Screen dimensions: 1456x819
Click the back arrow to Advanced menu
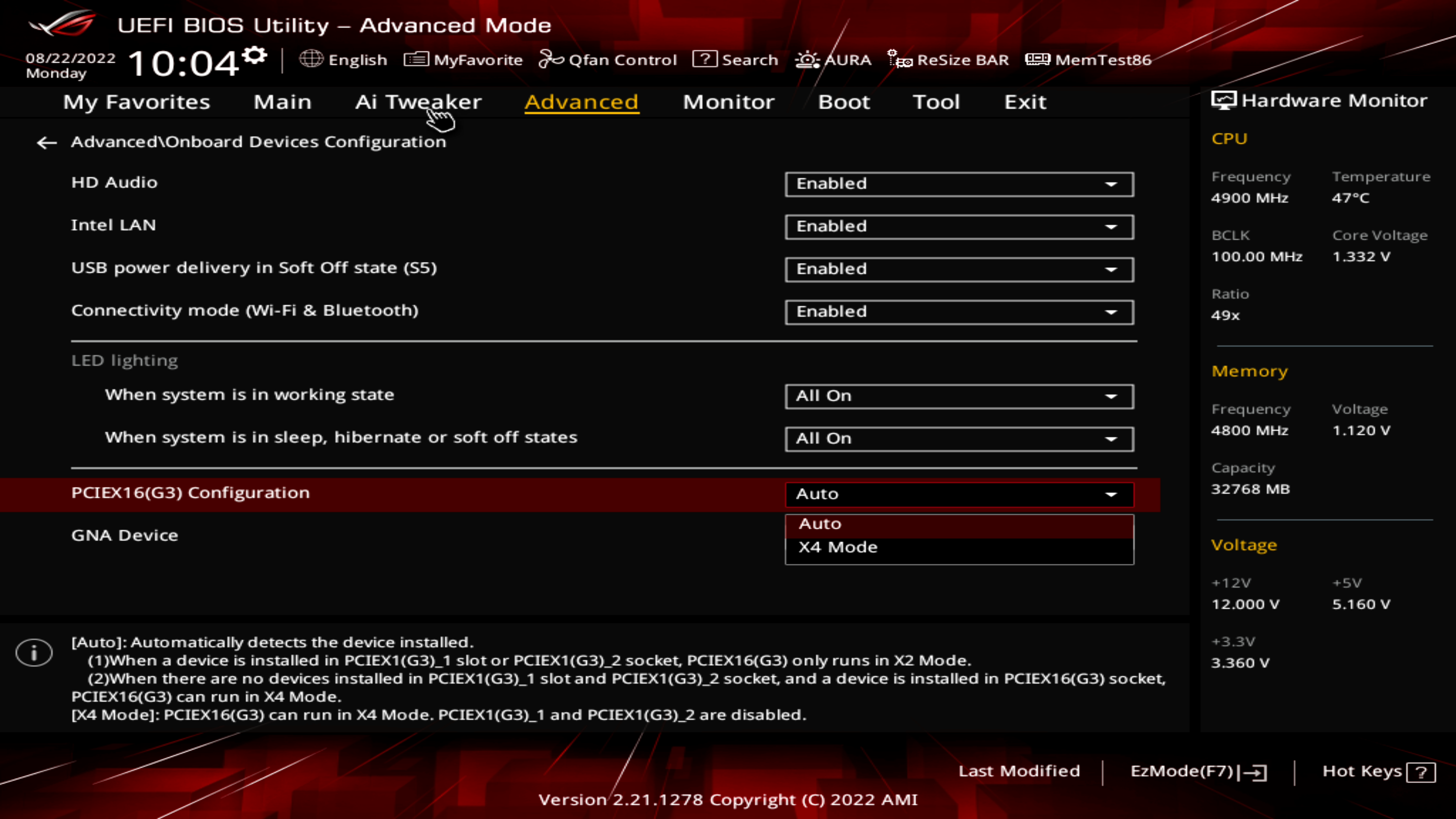(x=46, y=143)
